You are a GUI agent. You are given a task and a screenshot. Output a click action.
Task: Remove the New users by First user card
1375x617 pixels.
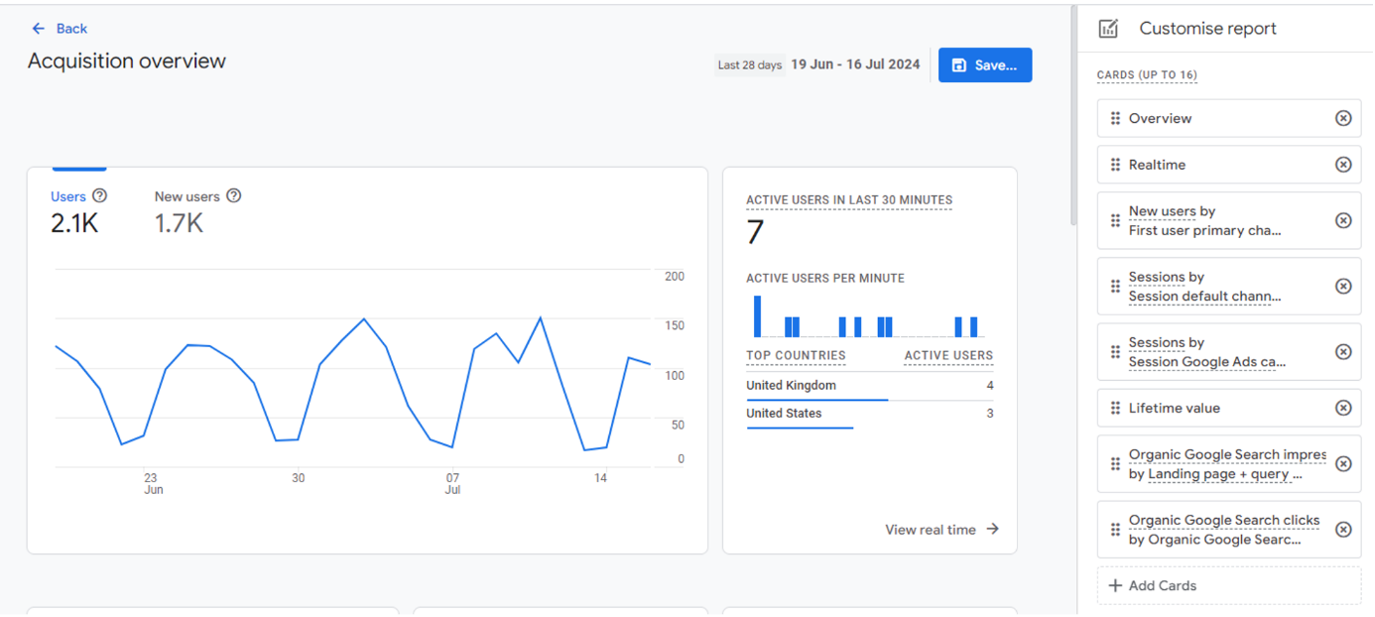tap(1343, 220)
